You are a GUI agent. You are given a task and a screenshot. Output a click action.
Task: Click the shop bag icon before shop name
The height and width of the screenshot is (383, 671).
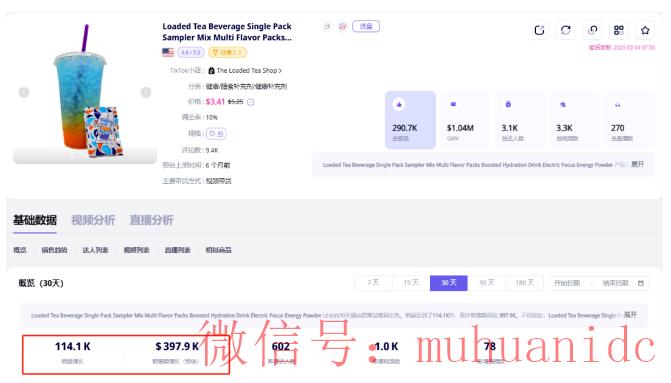(211, 71)
